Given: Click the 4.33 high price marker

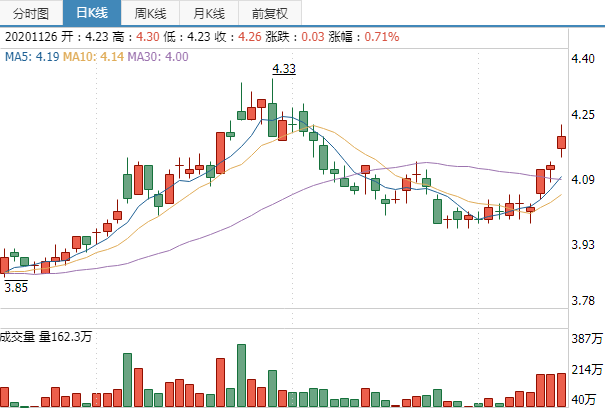Looking at the screenshot, I should click(284, 69).
